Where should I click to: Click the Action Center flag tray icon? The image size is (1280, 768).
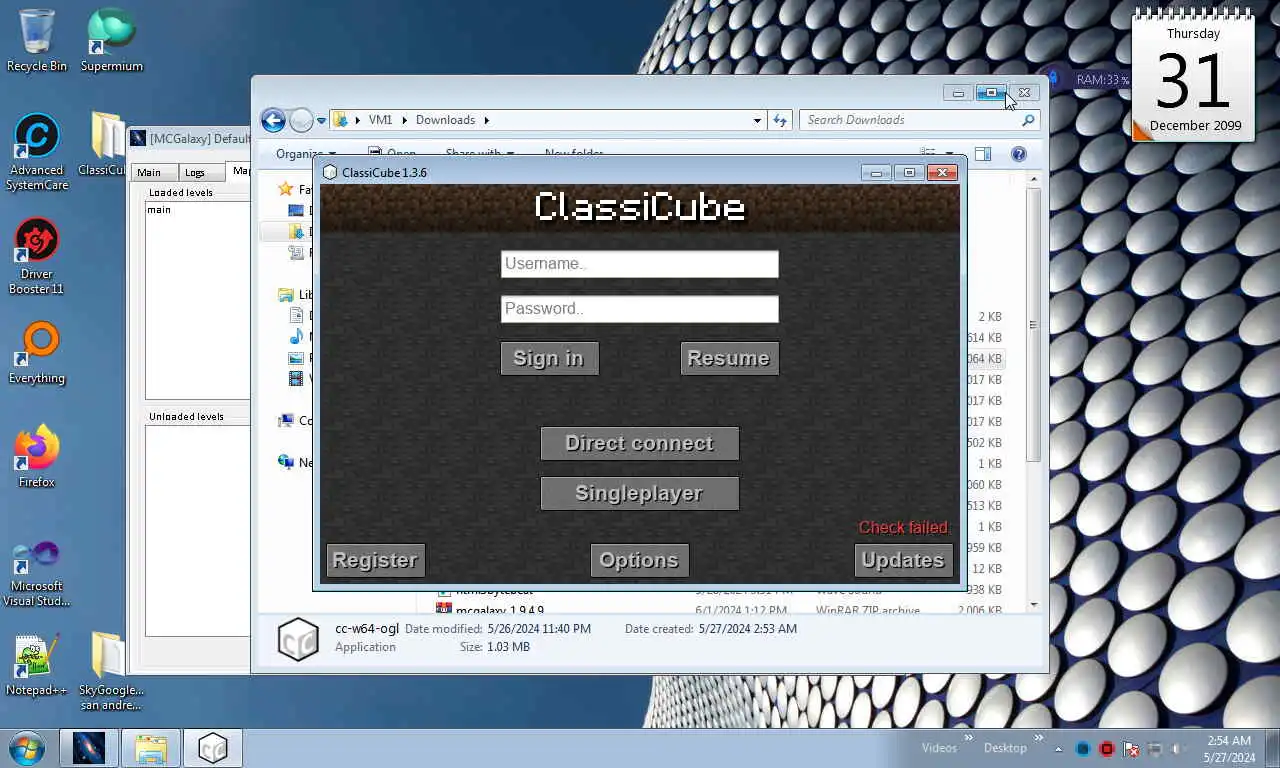(x=1131, y=748)
